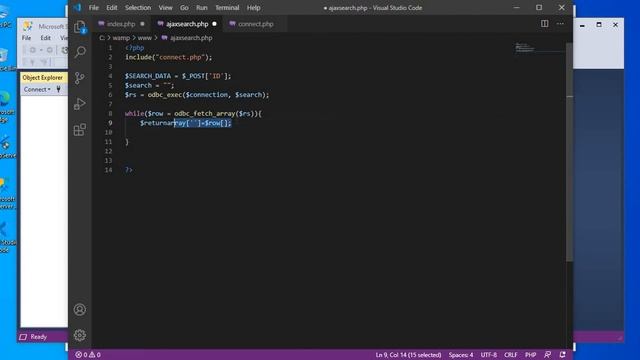
Task: Open the Manage gear icon
Action: point(80,335)
